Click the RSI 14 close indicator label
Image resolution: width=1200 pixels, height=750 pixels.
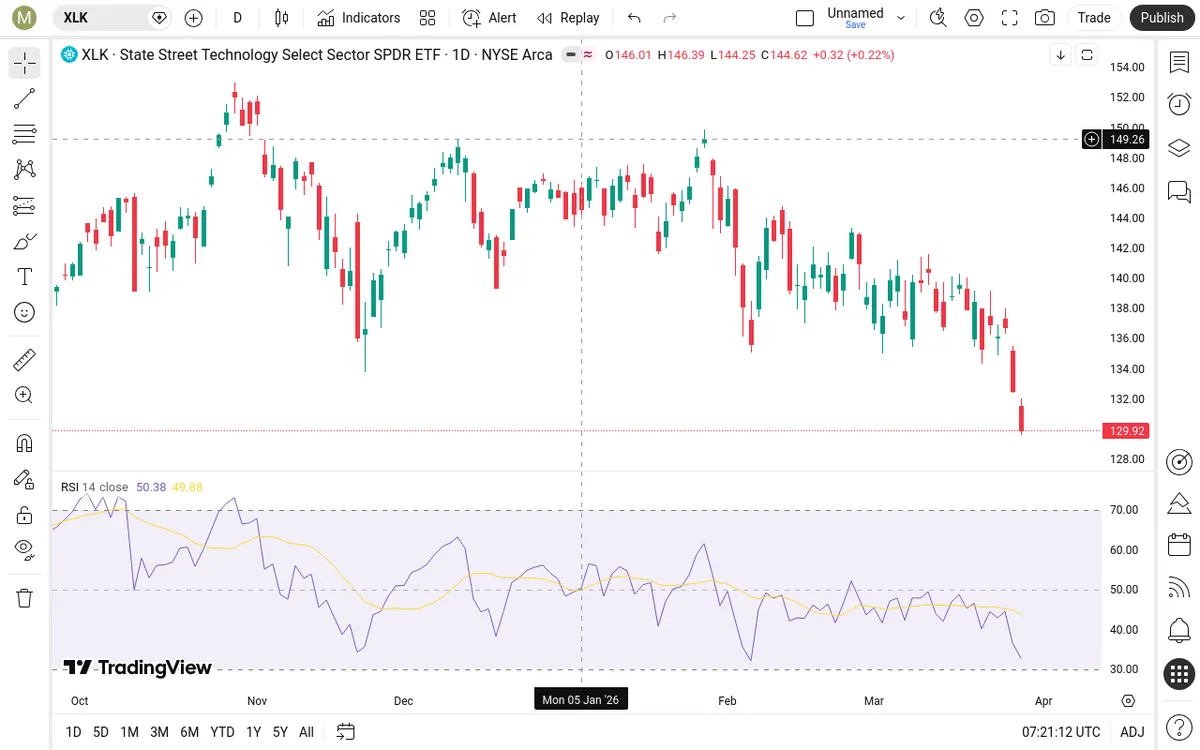tap(94, 487)
